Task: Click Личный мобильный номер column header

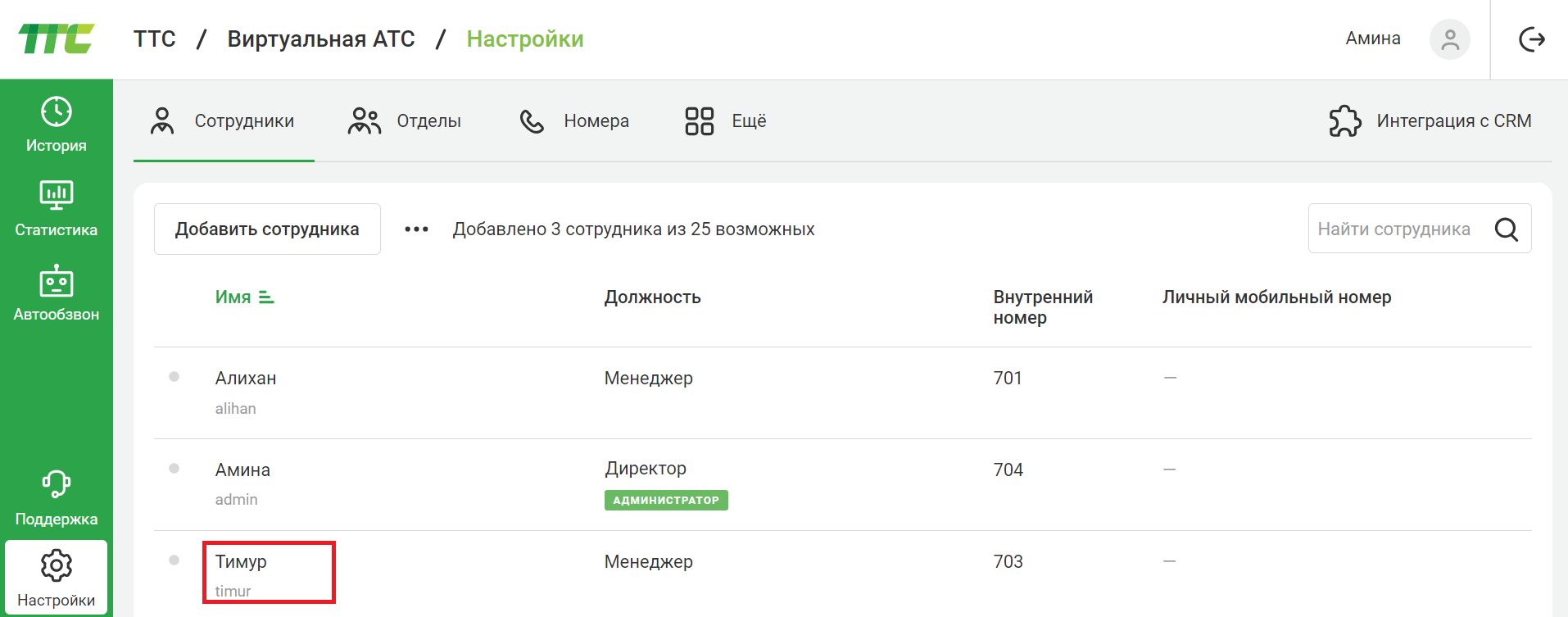Action: [x=1276, y=297]
